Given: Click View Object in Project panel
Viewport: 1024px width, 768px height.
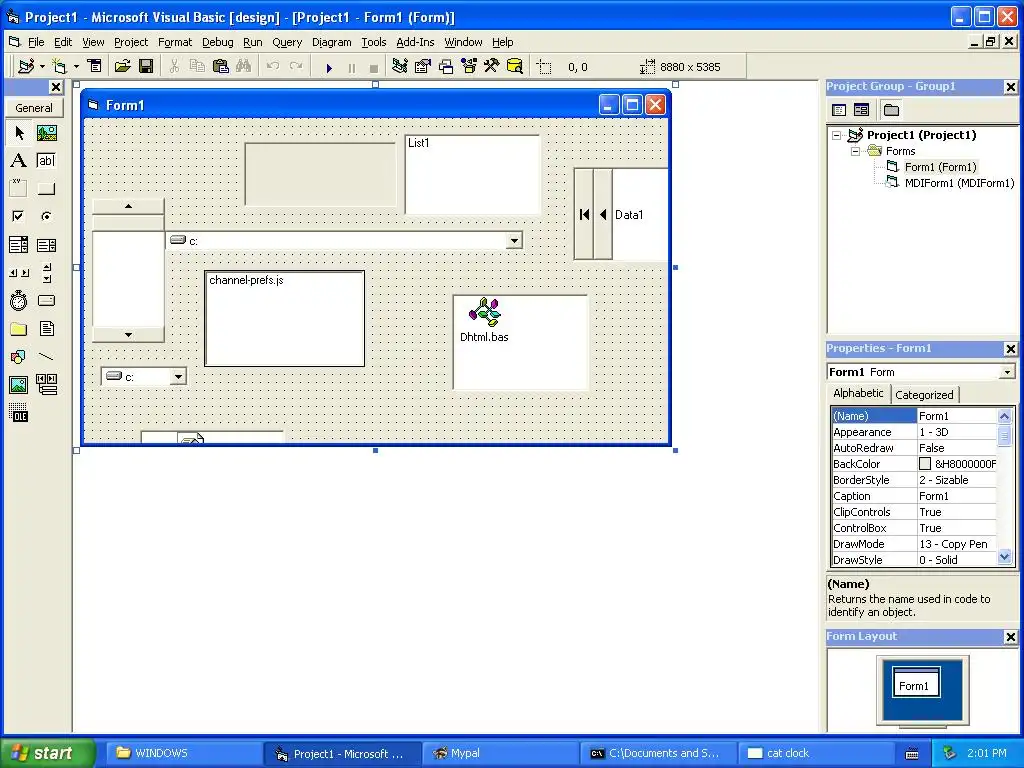Looking at the screenshot, I should pyautogui.click(x=861, y=110).
